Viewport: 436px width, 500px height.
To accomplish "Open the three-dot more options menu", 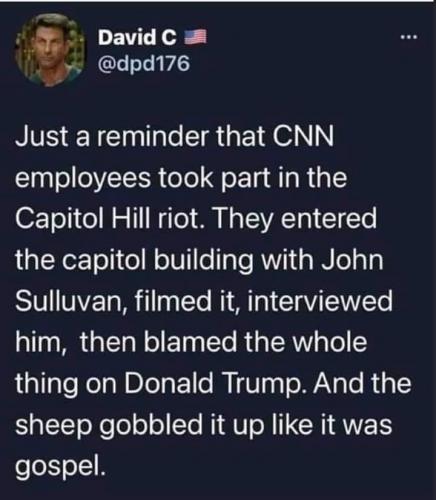I will coord(409,37).
